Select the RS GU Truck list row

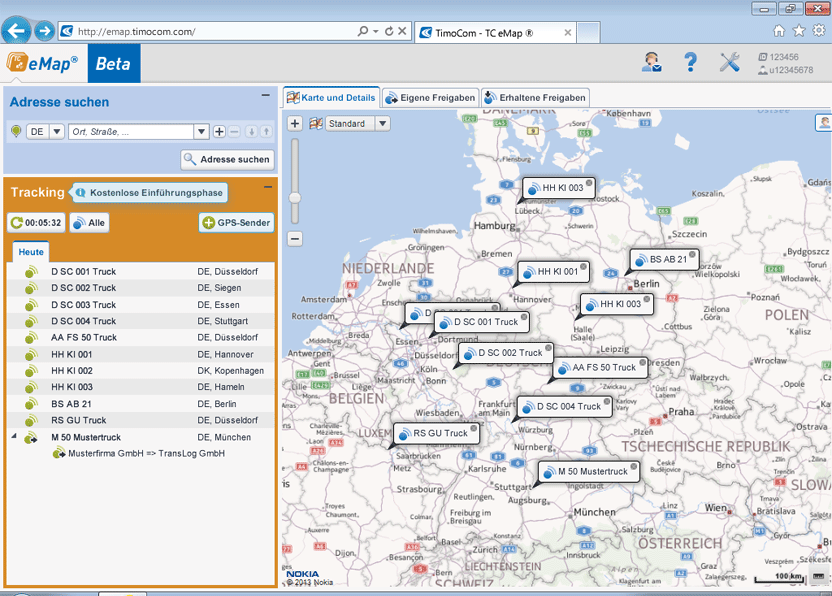(x=141, y=420)
